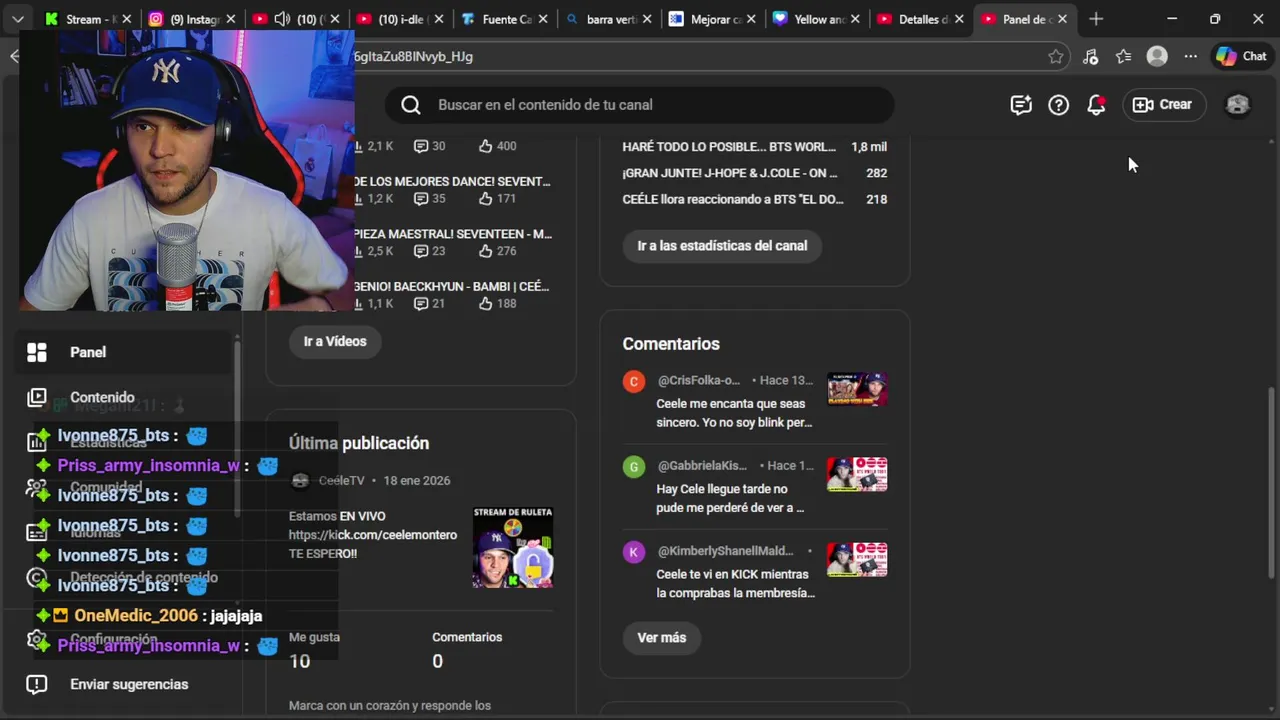Click the likes icon showing 188
This screenshot has height=720, width=1280.
click(485, 304)
